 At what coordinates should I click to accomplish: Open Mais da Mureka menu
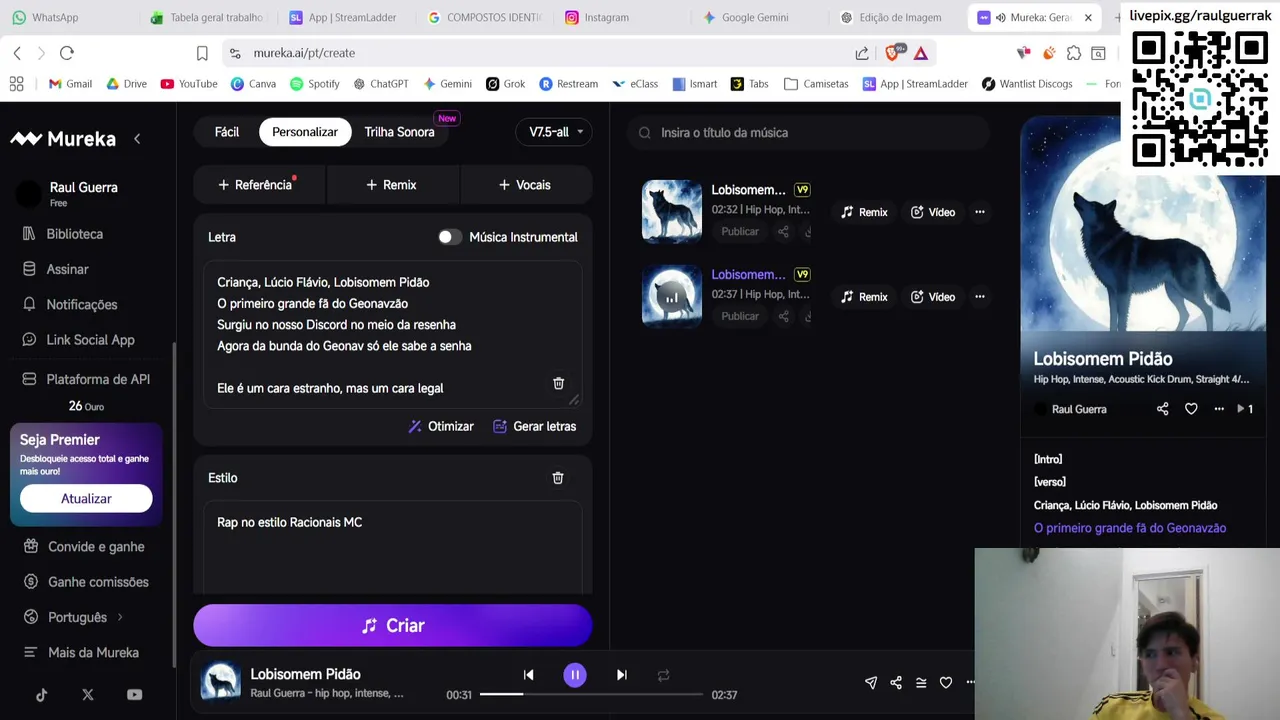82,653
